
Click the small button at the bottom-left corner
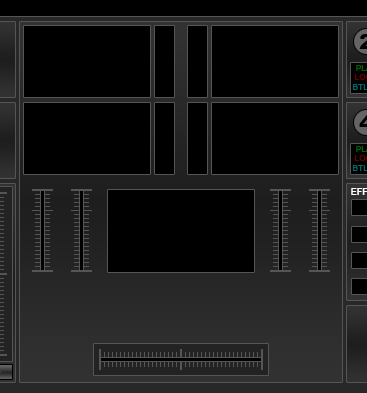pyautogui.click(x=6, y=372)
